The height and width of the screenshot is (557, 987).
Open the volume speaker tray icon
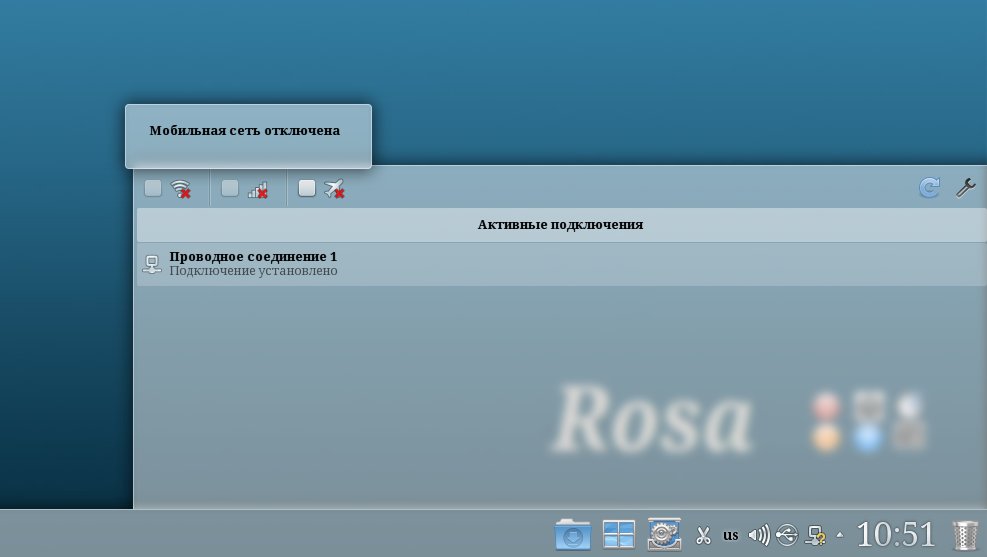point(759,536)
